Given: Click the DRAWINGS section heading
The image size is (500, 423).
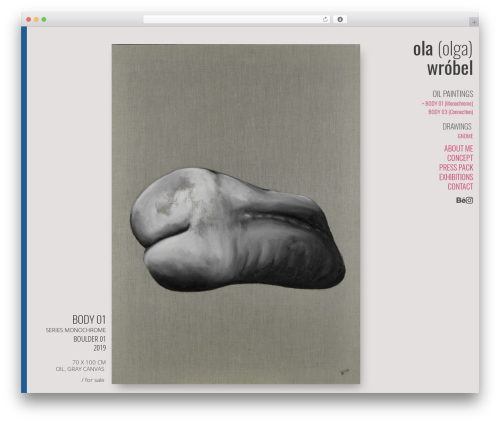Looking at the screenshot, I should pos(457,127).
